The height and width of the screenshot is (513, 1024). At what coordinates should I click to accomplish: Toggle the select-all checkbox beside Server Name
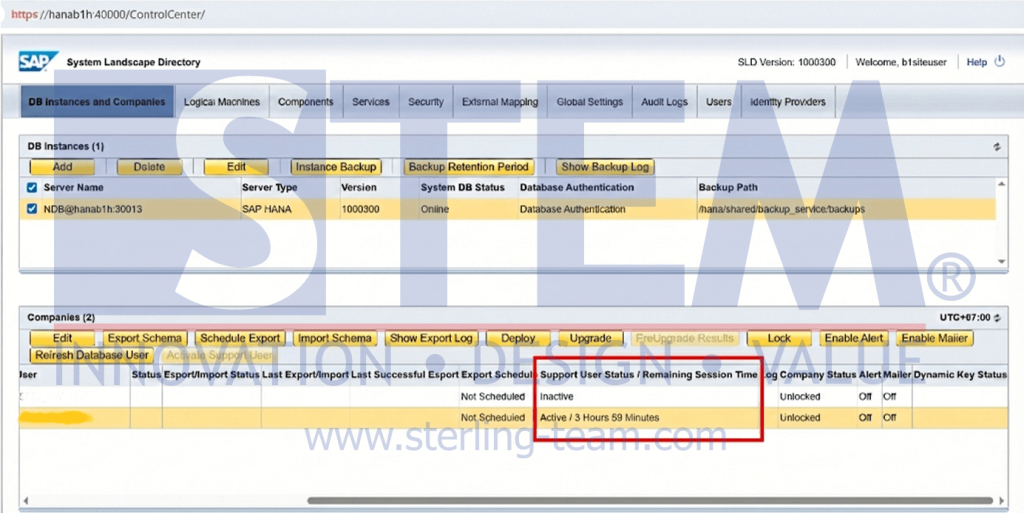[31, 188]
